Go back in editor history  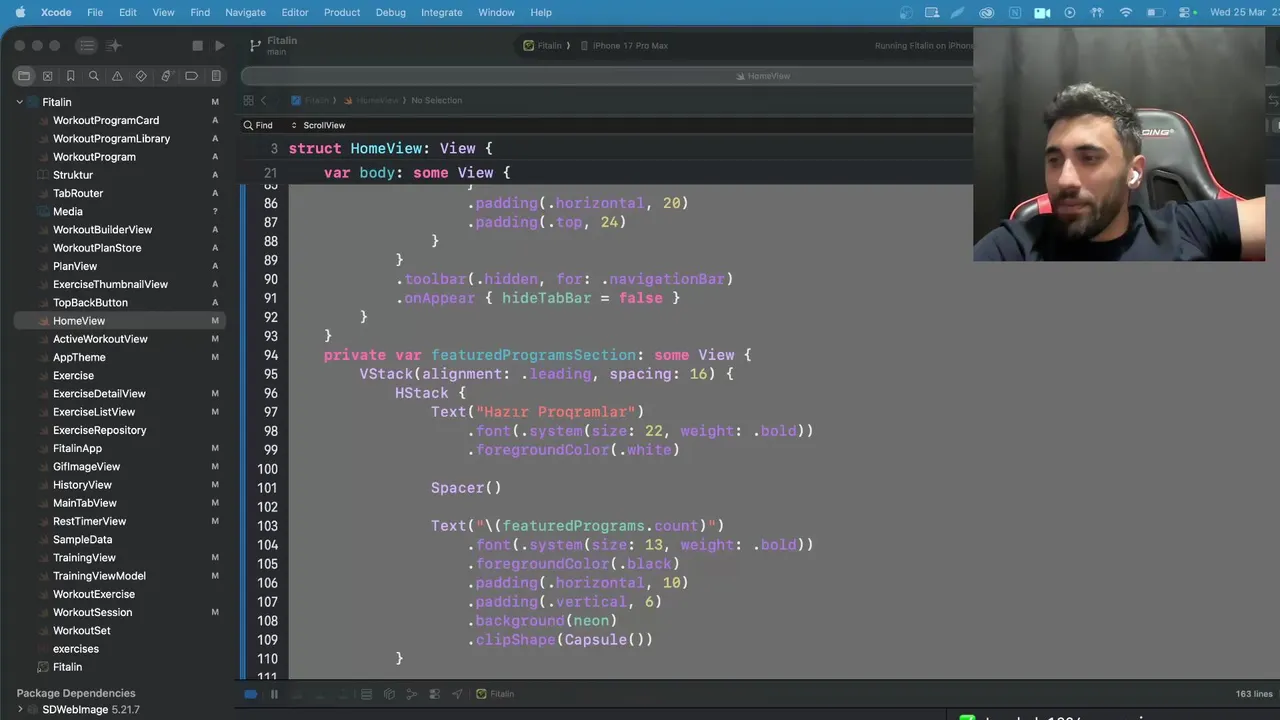click(264, 100)
